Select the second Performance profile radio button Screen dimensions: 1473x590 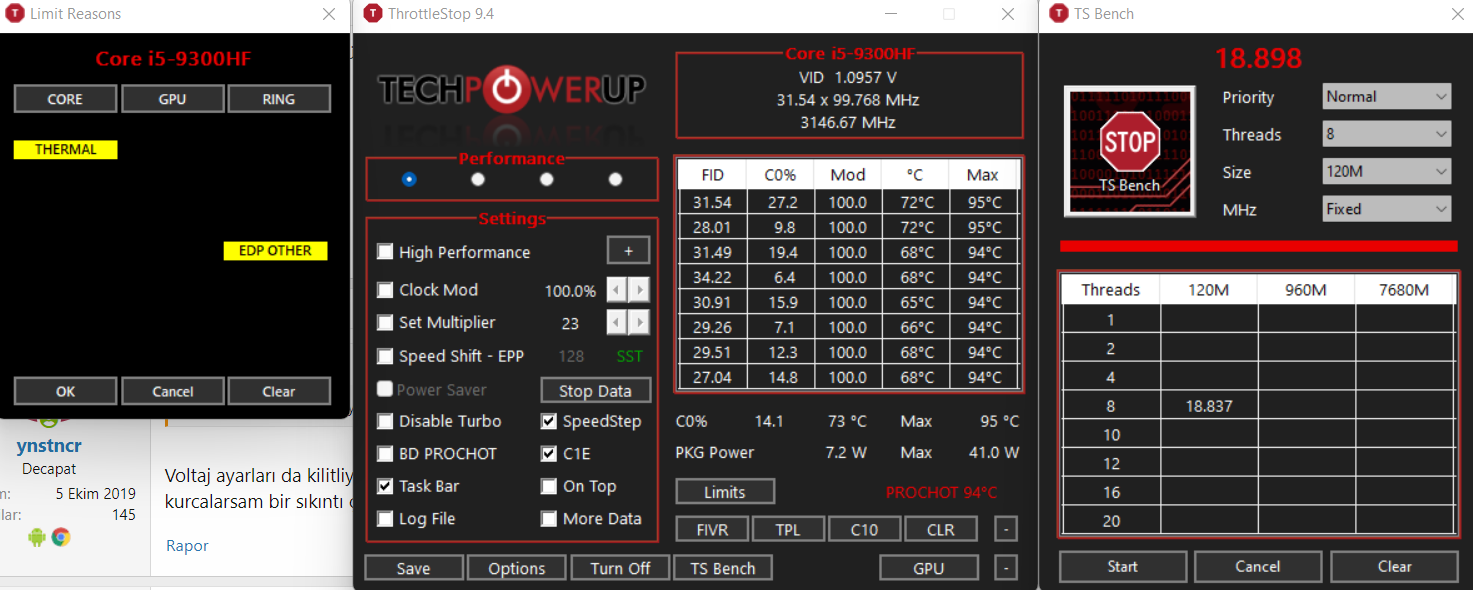pyautogui.click(x=478, y=179)
